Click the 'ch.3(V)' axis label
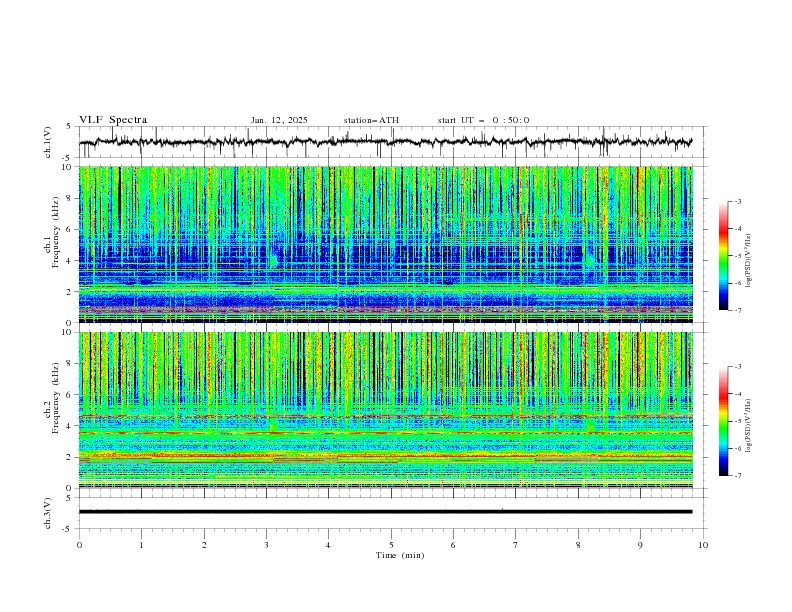Viewport: 792px width, 612px height. pyautogui.click(x=48, y=513)
